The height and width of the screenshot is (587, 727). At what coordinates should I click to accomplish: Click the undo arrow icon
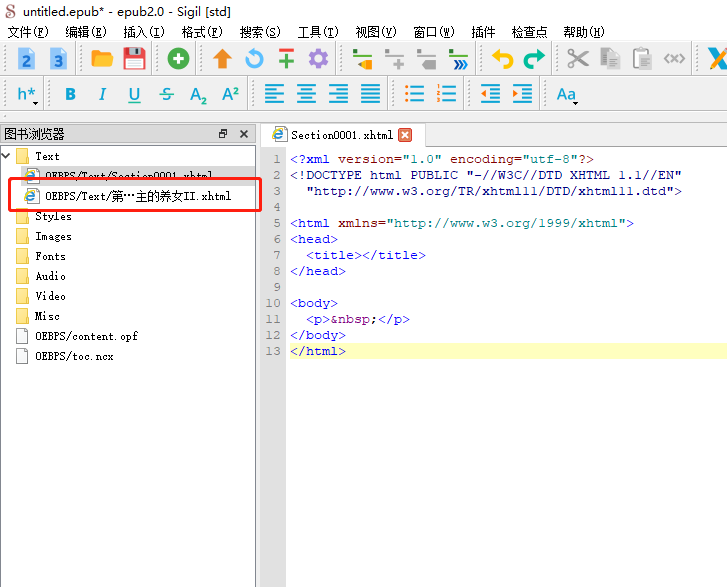pos(503,59)
